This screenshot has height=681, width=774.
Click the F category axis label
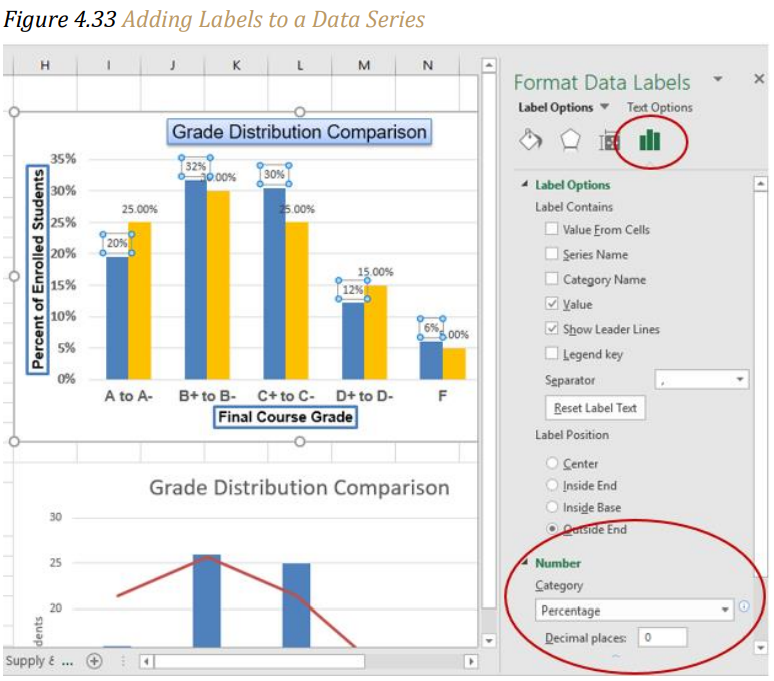(x=442, y=396)
